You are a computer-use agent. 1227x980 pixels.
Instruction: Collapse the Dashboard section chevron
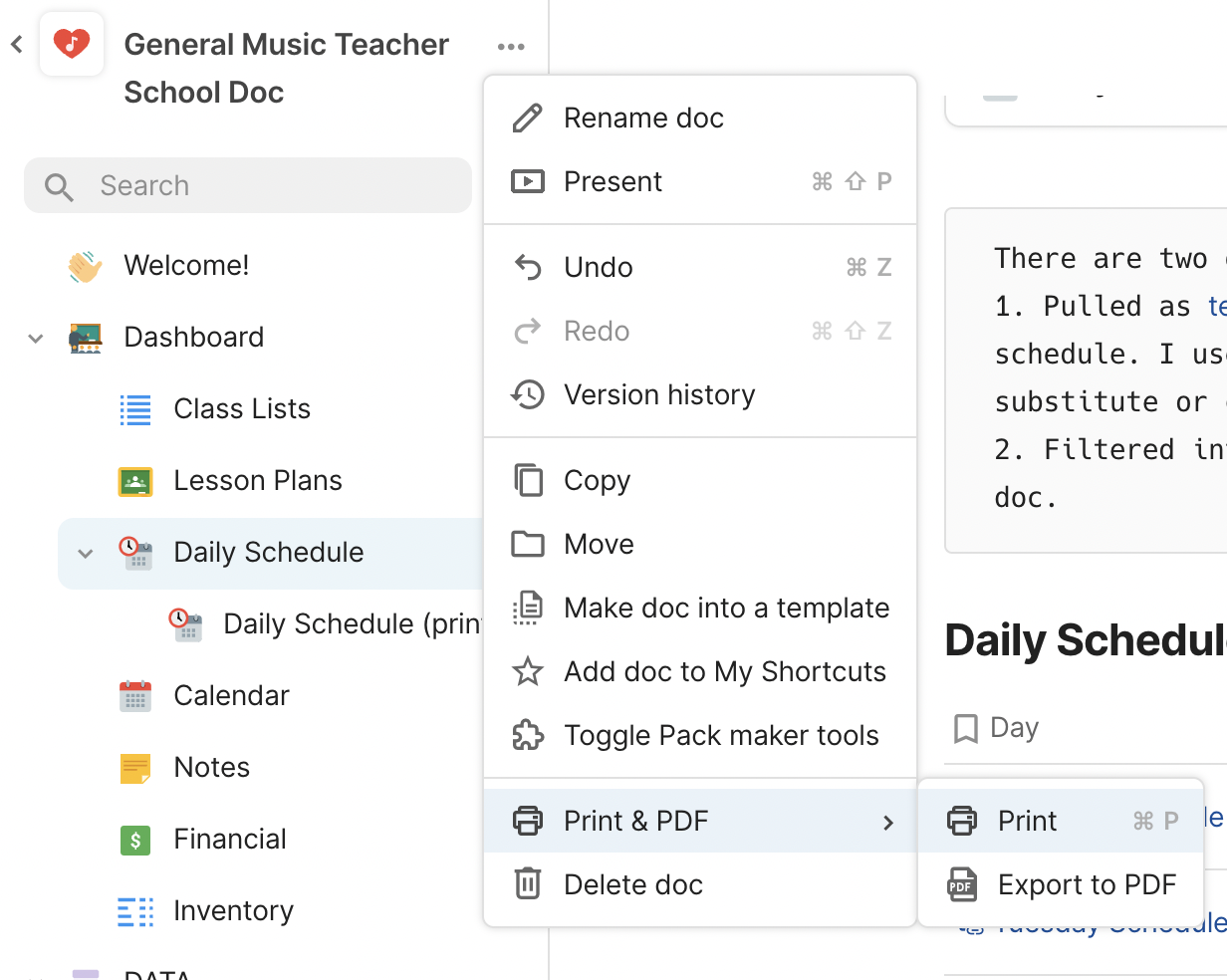pyautogui.click(x=36, y=338)
